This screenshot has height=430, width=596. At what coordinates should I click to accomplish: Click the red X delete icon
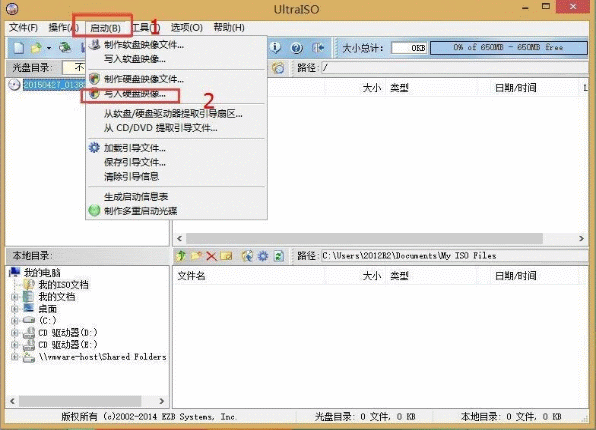211,256
